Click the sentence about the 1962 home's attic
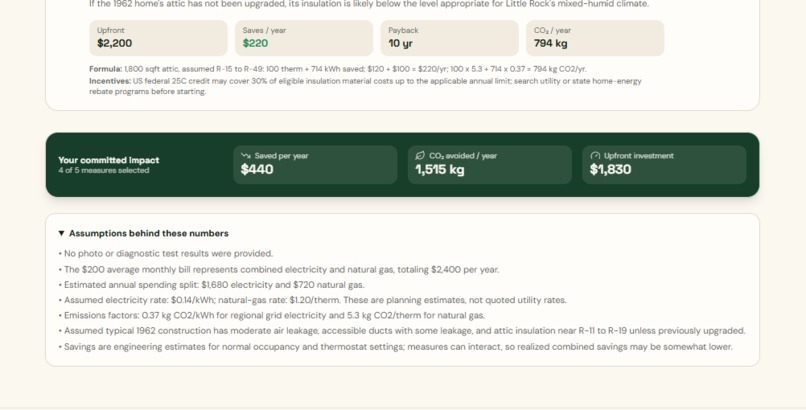 pos(369,4)
